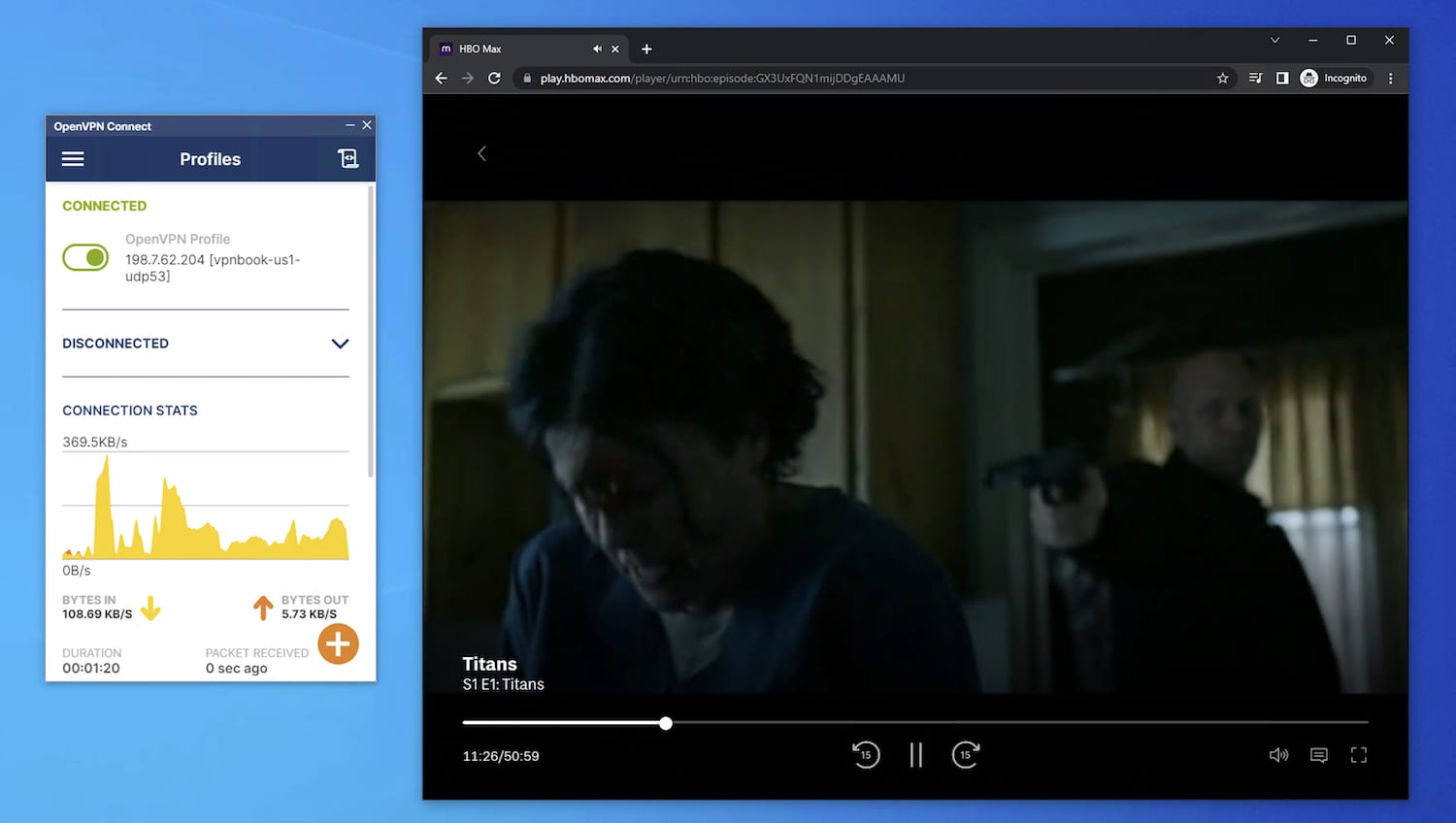Viewport: 1456px width, 823px height.
Task: Disconnect the vpnbook-us1-udp53 profile toggle
Action: pyautogui.click(x=85, y=257)
